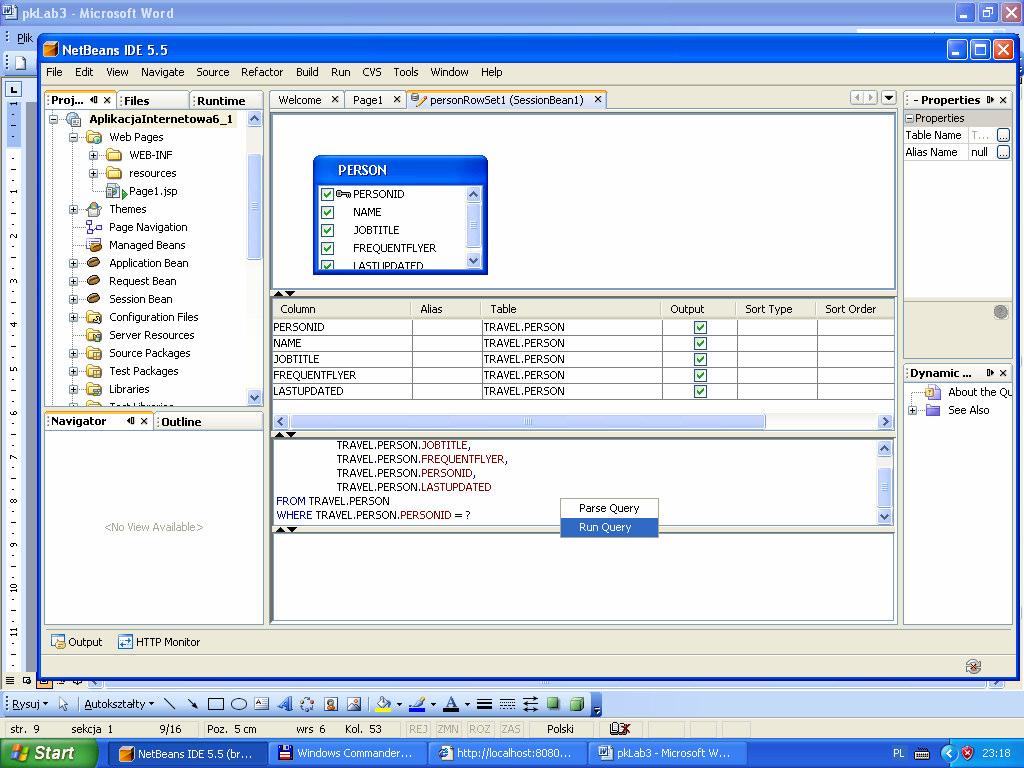Viewport: 1024px width, 768px height.
Task: Insert clip art from drawing toolbar
Action: point(331,704)
